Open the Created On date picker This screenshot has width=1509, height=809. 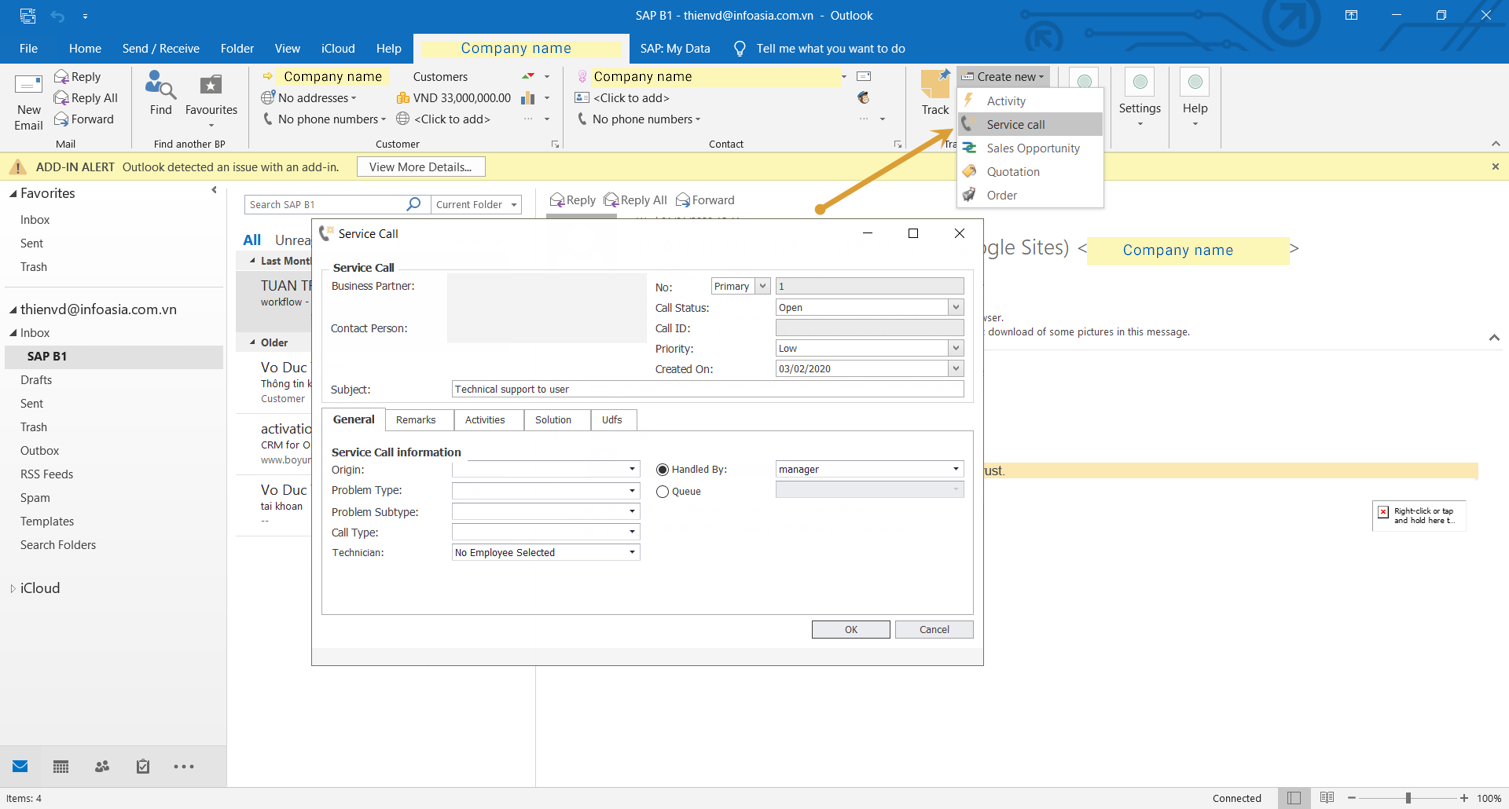click(956, 369)
